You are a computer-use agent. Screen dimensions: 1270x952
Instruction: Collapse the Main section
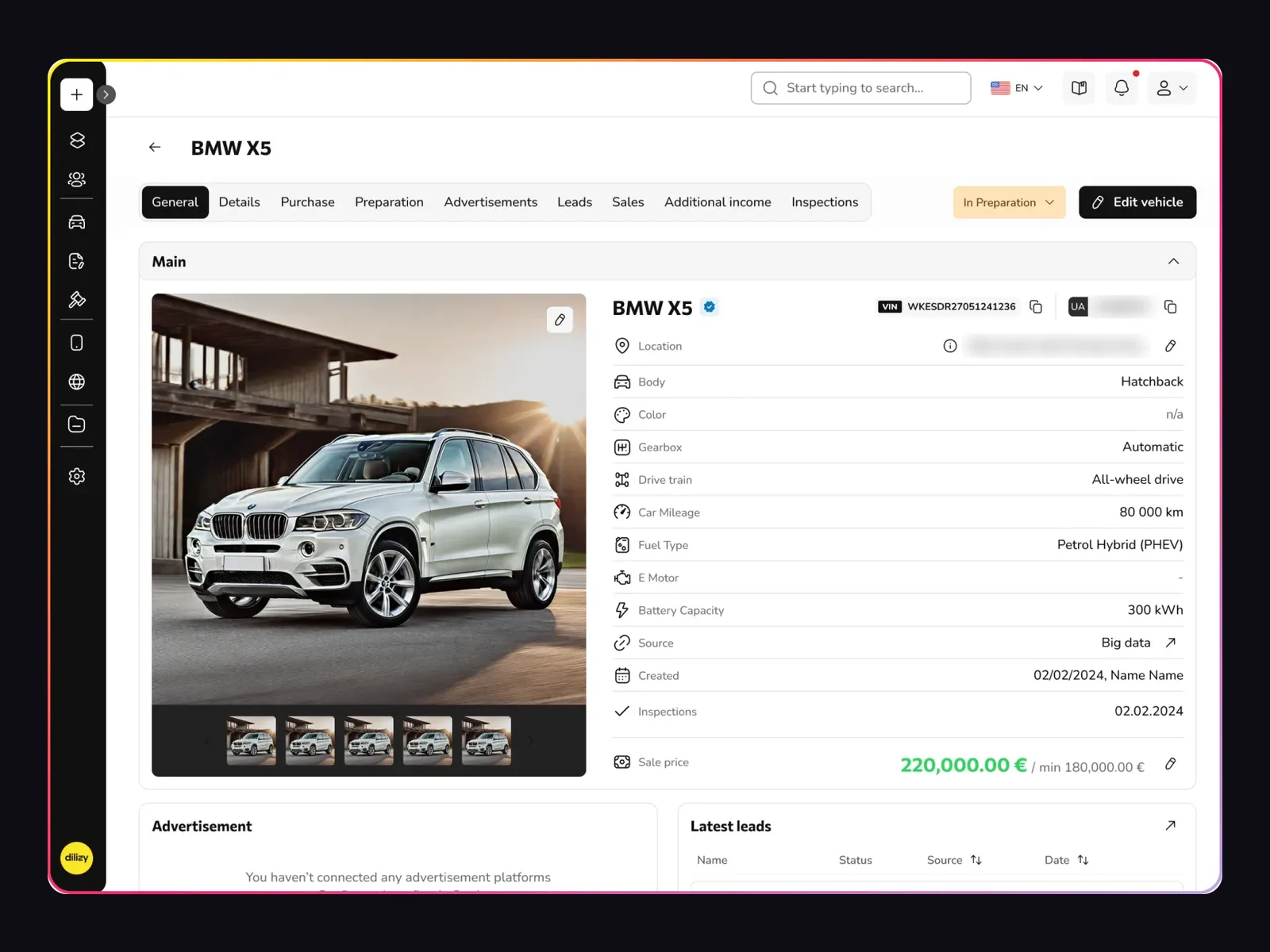click(1173, 262)
